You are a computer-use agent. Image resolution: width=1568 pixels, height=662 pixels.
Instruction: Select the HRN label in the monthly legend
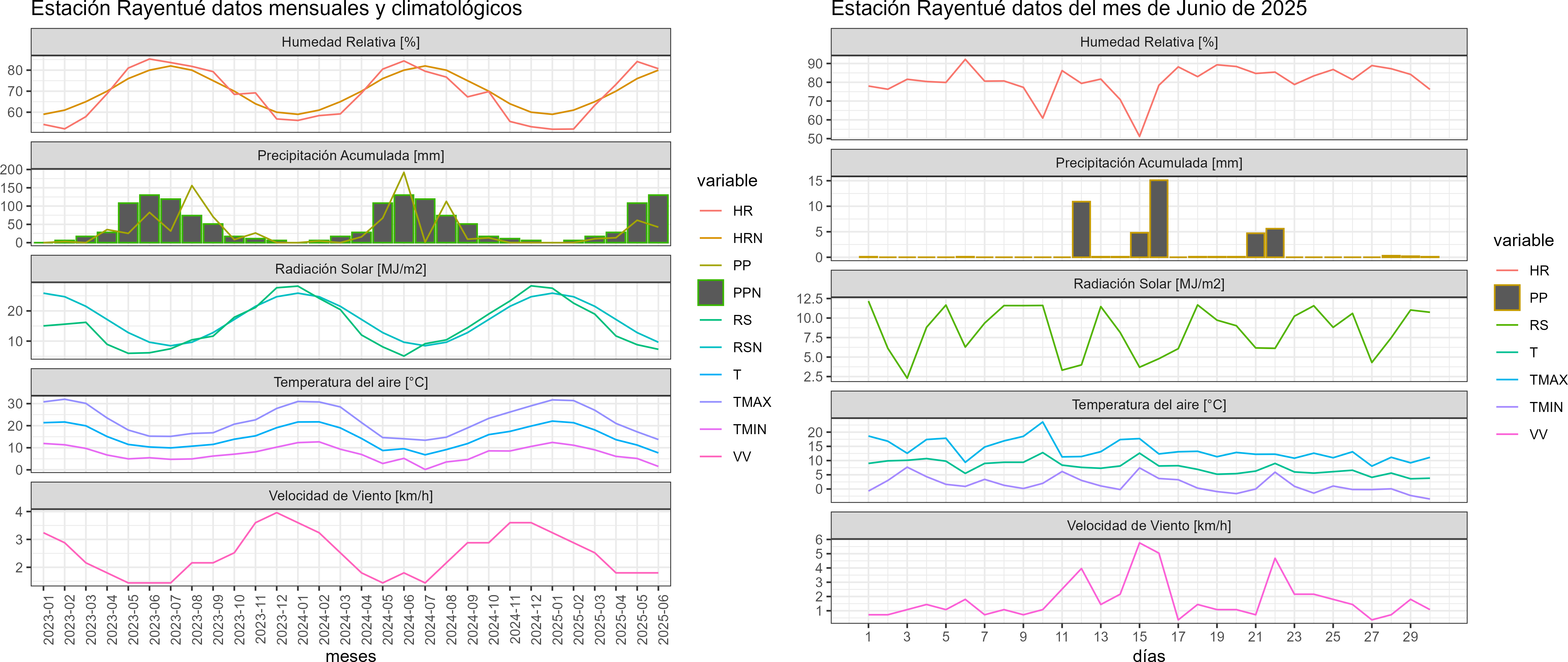click(x=748, y=238)
